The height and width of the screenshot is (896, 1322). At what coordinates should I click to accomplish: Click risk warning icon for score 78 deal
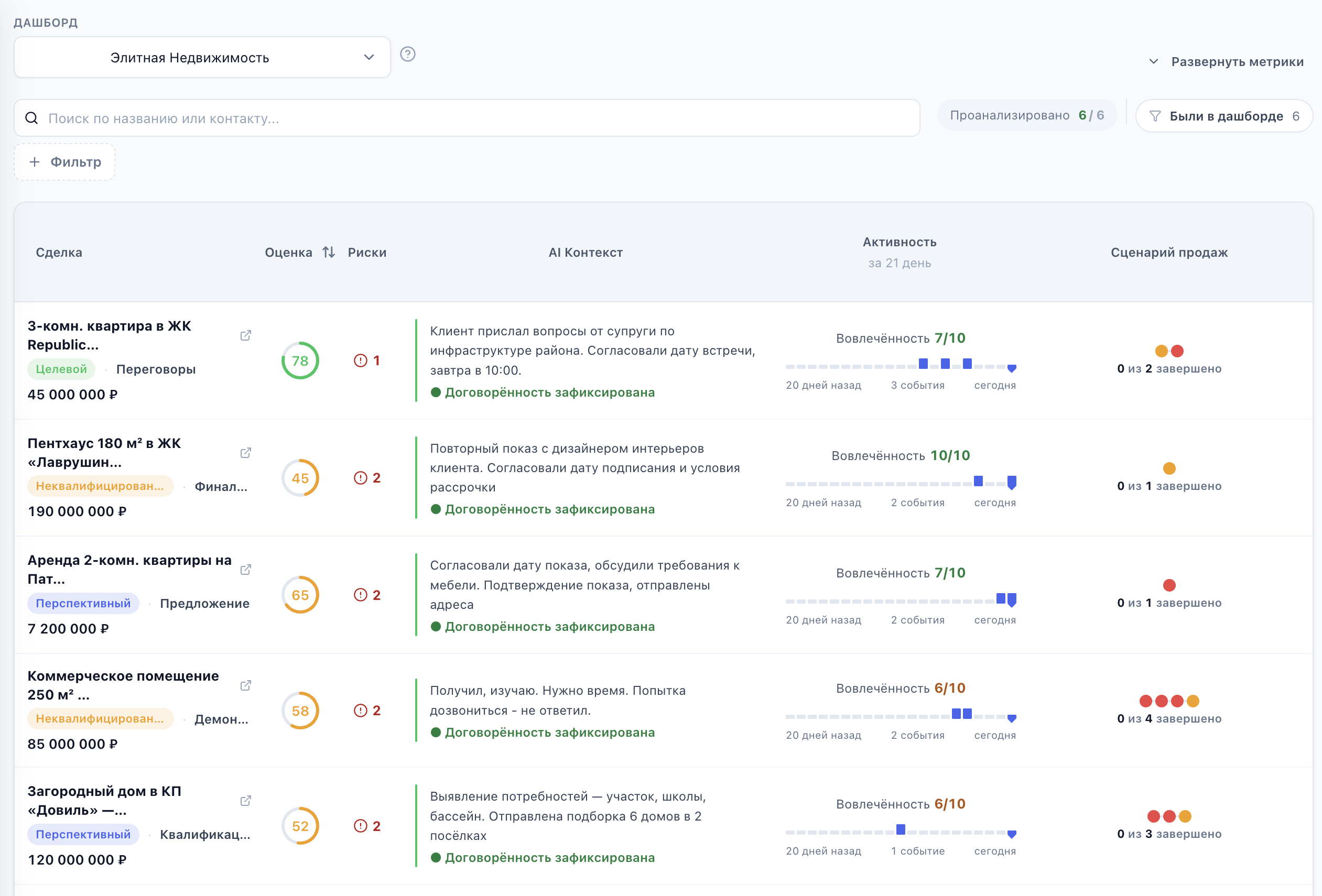[x=361, y=360]
